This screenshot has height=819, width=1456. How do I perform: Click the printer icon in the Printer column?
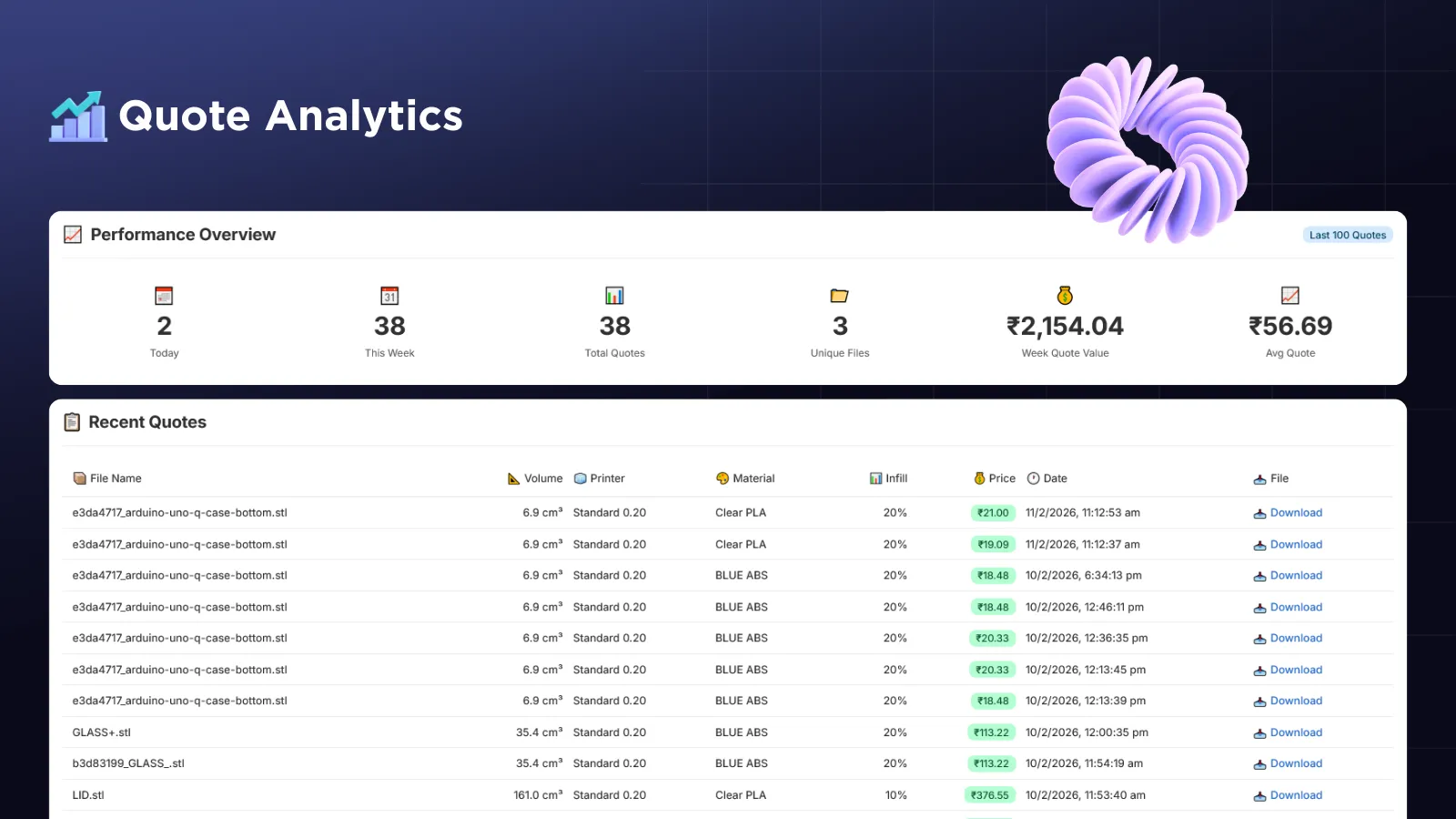[x=580, y=478]
